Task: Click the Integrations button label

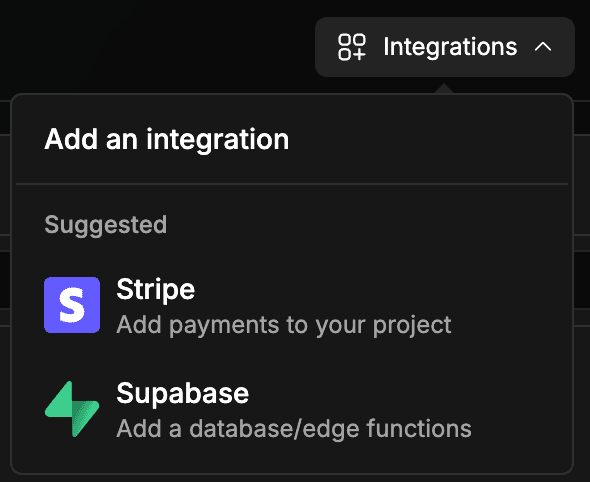Action: tap(450, 47)
